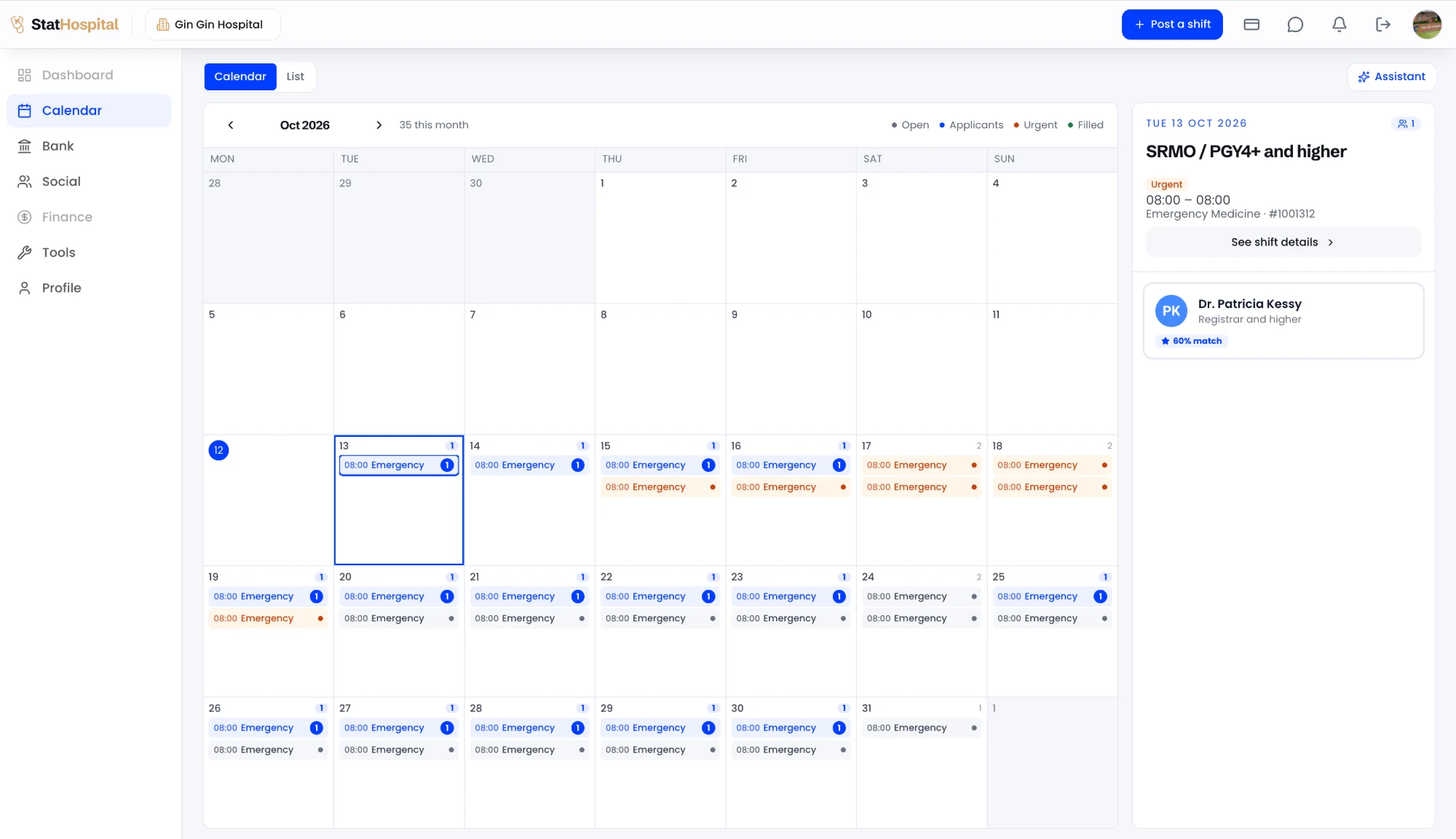This screenshot has width=1456, height=839.
Task: Select Calendar in the sidebar
Action: click(89, 111)
